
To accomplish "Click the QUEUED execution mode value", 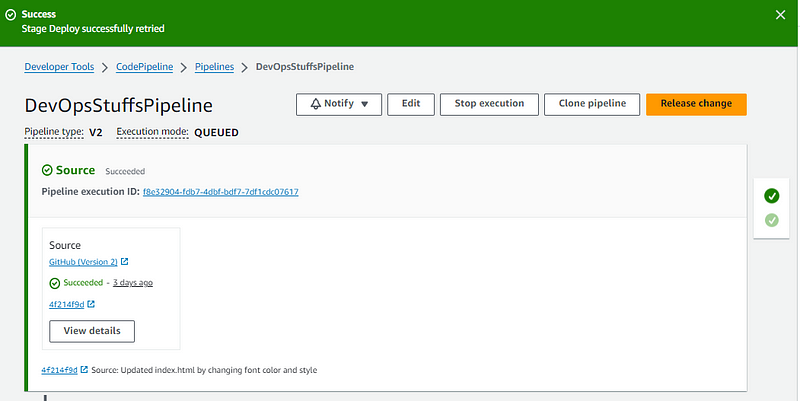I will (x=216, y=133).
